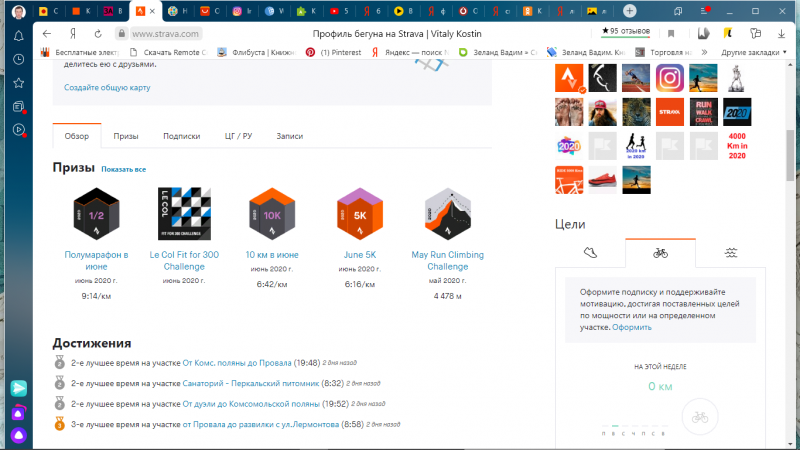Open segment От Комс. поляны до Провала
Screen dimensions: 800x450
click(x=237, y=363)
